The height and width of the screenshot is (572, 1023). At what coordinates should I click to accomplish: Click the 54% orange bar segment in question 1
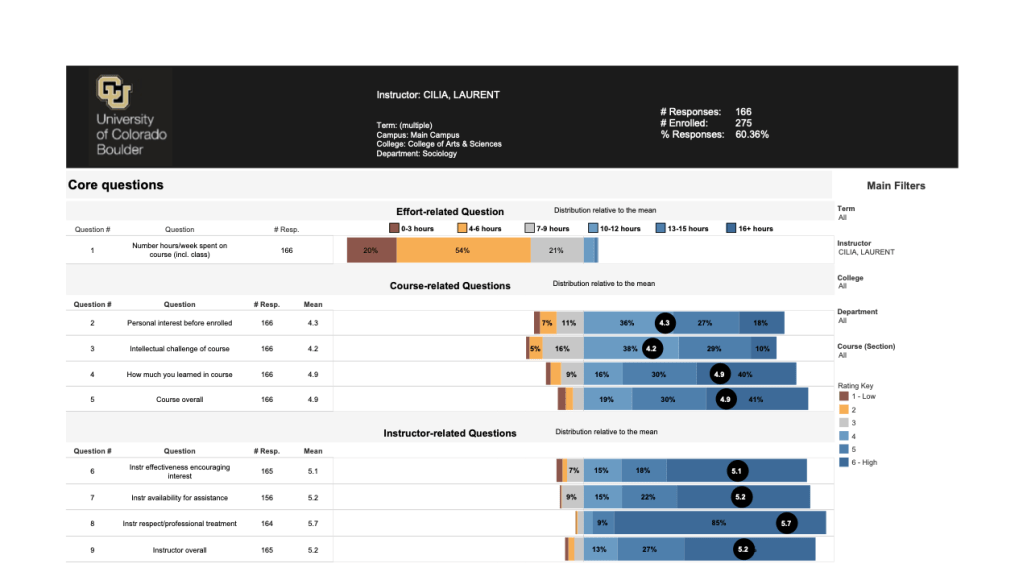(x=463, y=250)
